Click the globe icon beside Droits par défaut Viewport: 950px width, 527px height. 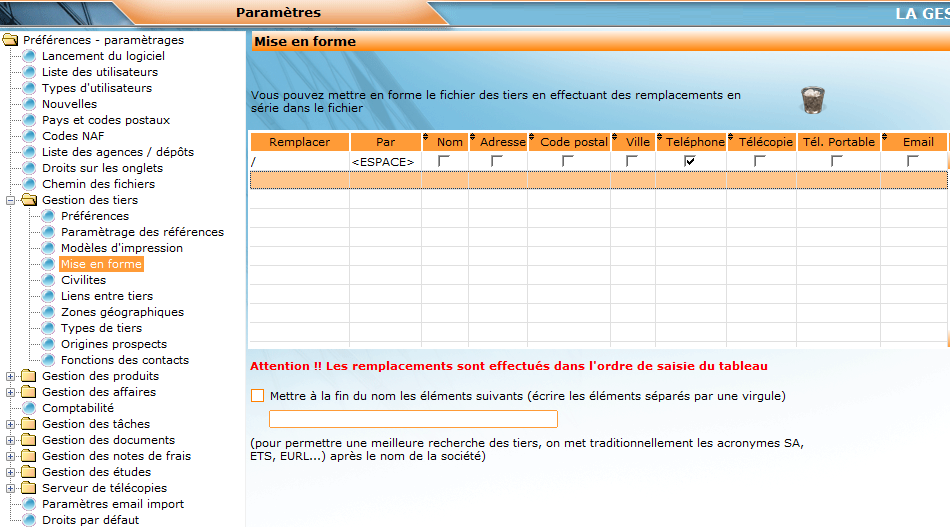pos(29,520)
